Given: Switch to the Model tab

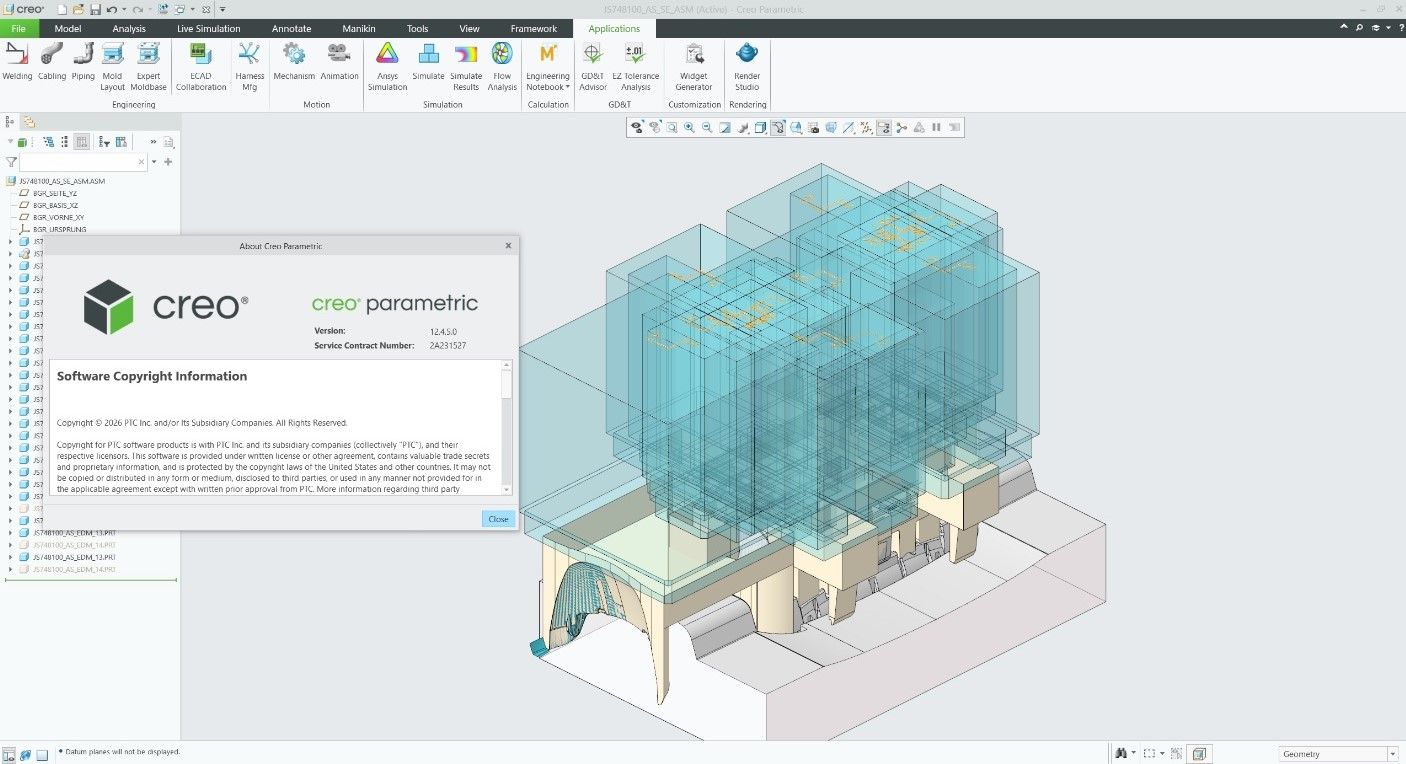Looking at the screenshot, I should [x=68, y=28].
